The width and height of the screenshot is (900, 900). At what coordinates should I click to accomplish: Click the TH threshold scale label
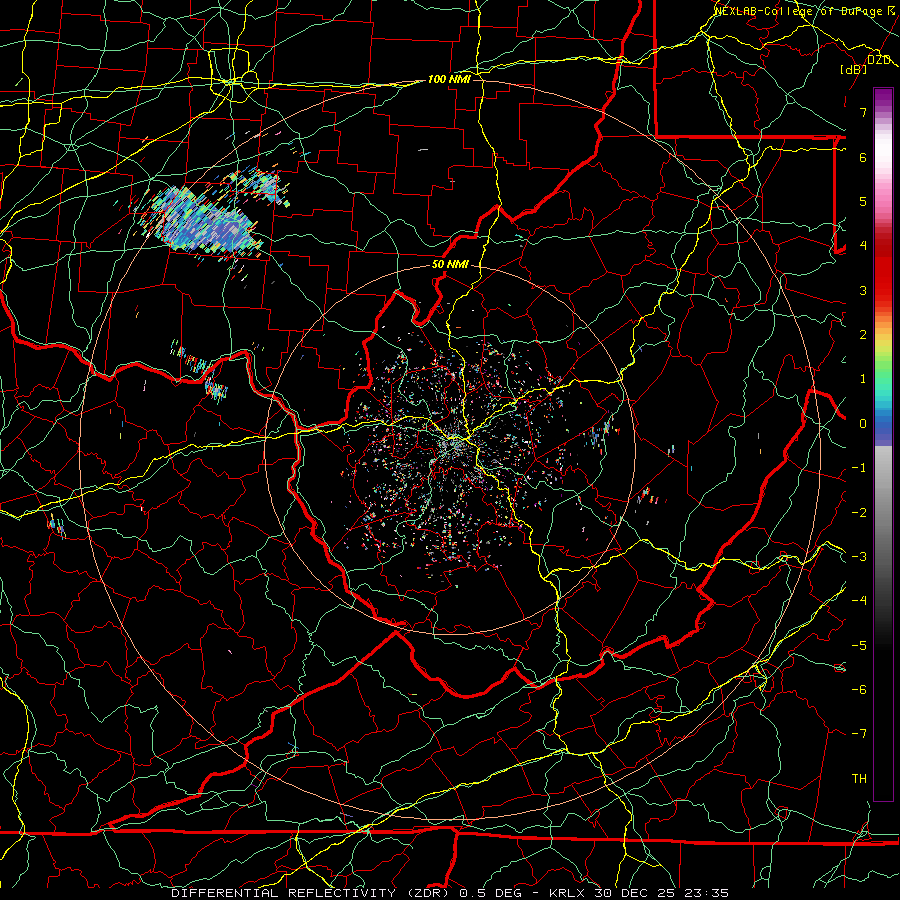(859, 779)
